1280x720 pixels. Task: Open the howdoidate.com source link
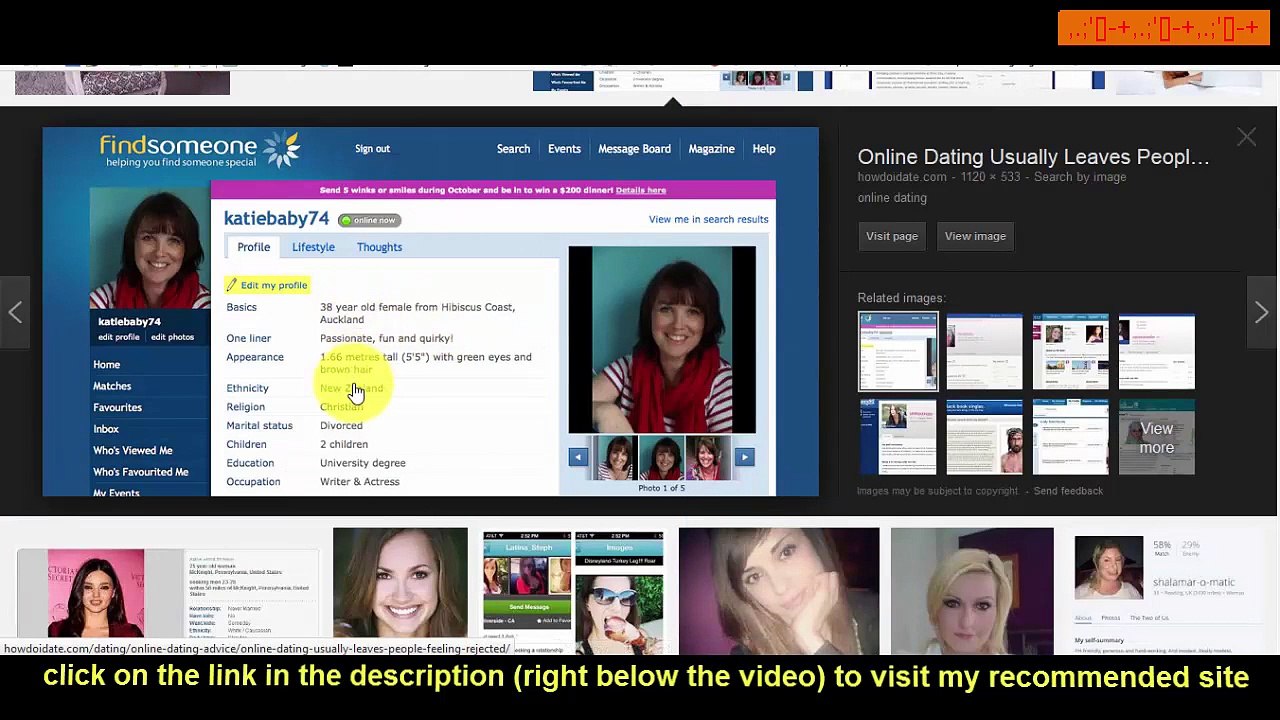tap(902, 177)
